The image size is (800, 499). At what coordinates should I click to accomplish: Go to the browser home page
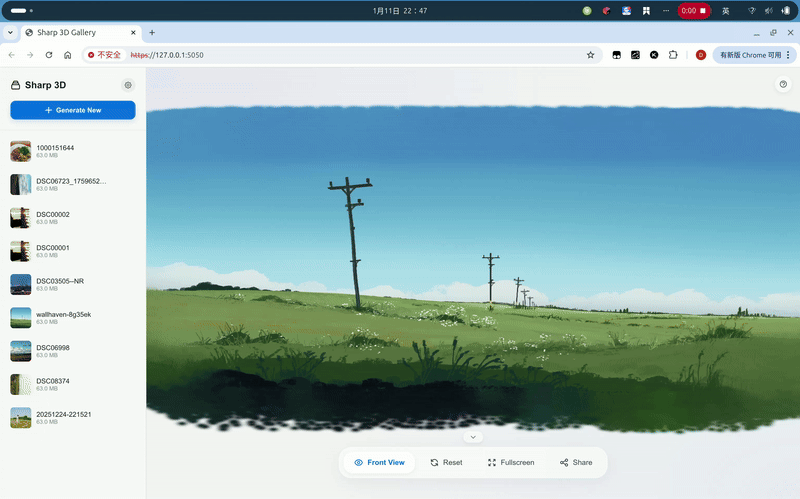click(x=67, y=55)
